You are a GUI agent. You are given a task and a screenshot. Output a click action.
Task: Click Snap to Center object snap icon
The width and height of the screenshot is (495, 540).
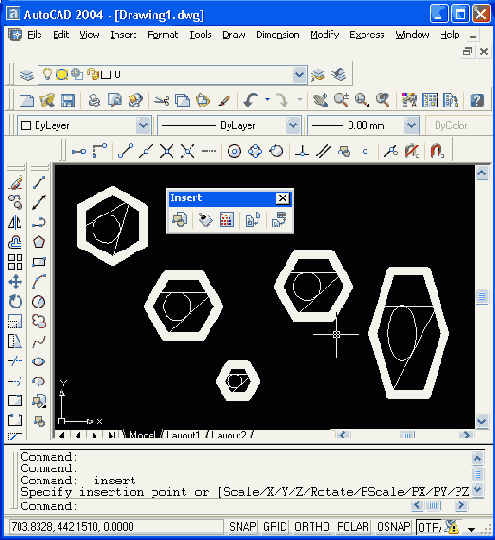(234, 151)
